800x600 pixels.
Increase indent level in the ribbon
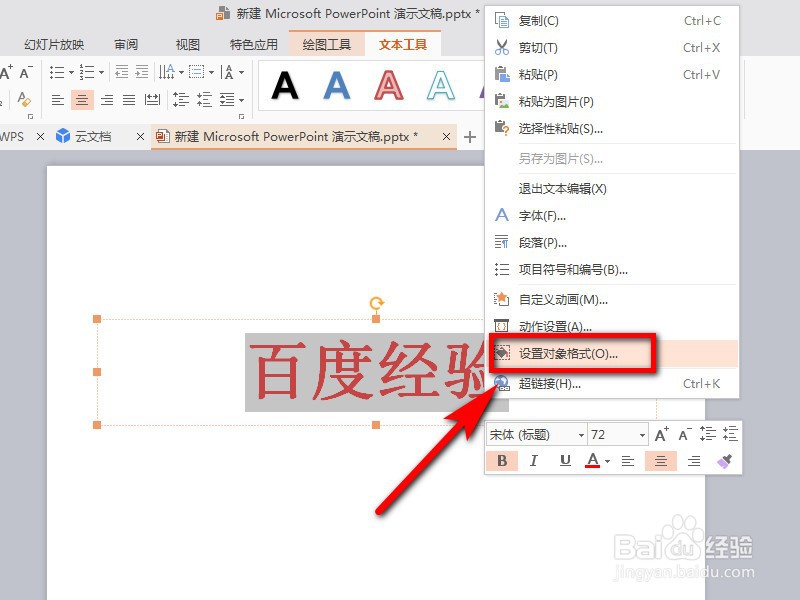[x=141, y=72]
